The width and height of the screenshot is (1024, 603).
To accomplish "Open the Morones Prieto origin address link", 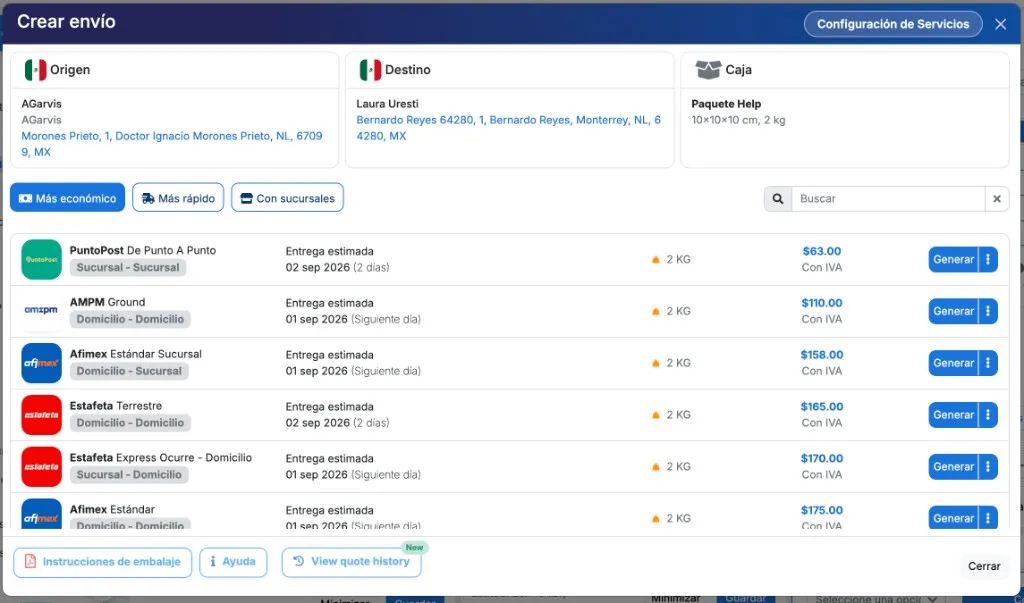I will coord(172,144).
